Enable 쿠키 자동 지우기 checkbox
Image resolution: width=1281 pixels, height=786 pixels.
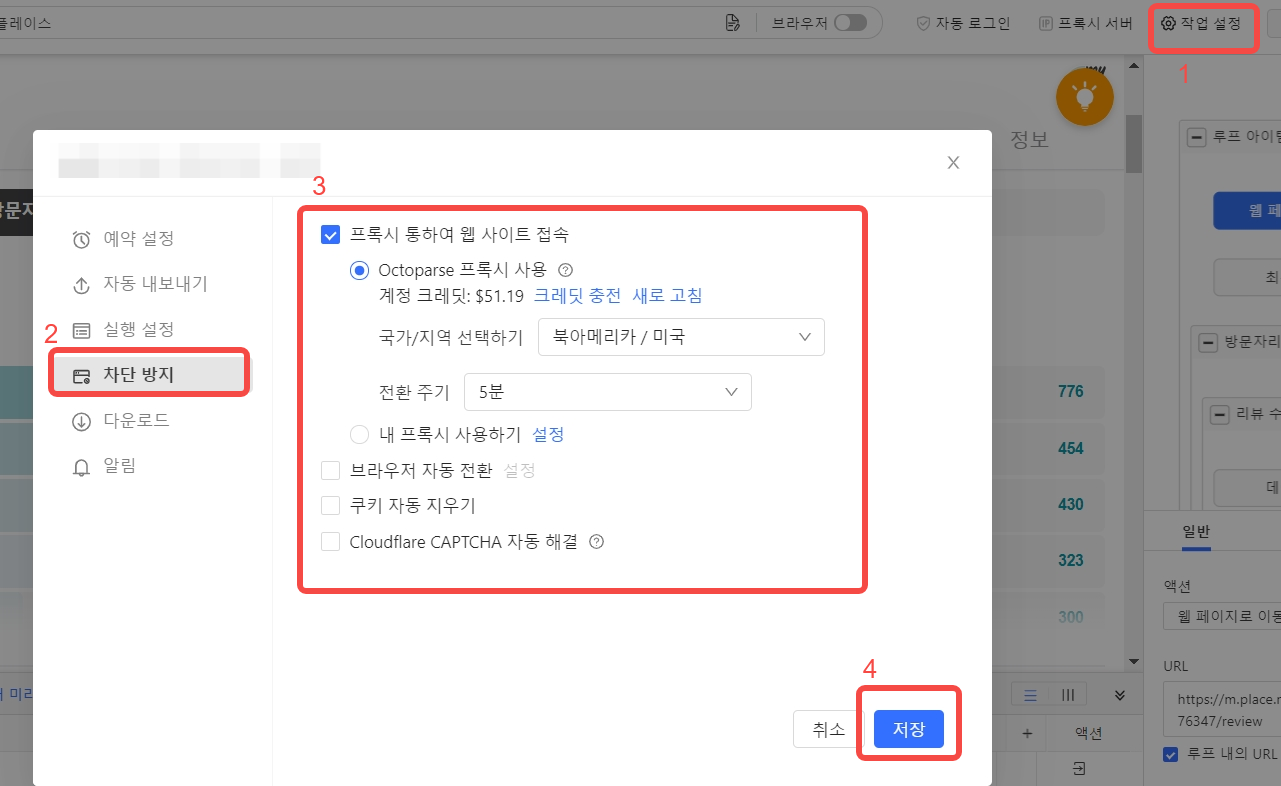(331, 506)
